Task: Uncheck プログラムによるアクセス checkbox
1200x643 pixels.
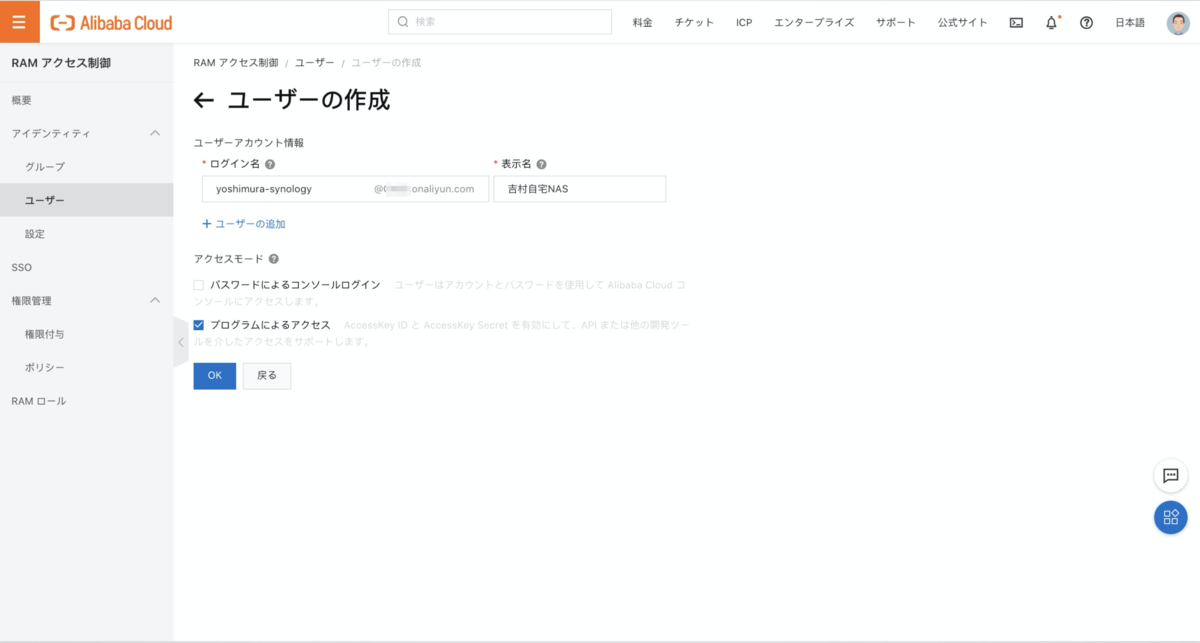Action: [199, 325]
